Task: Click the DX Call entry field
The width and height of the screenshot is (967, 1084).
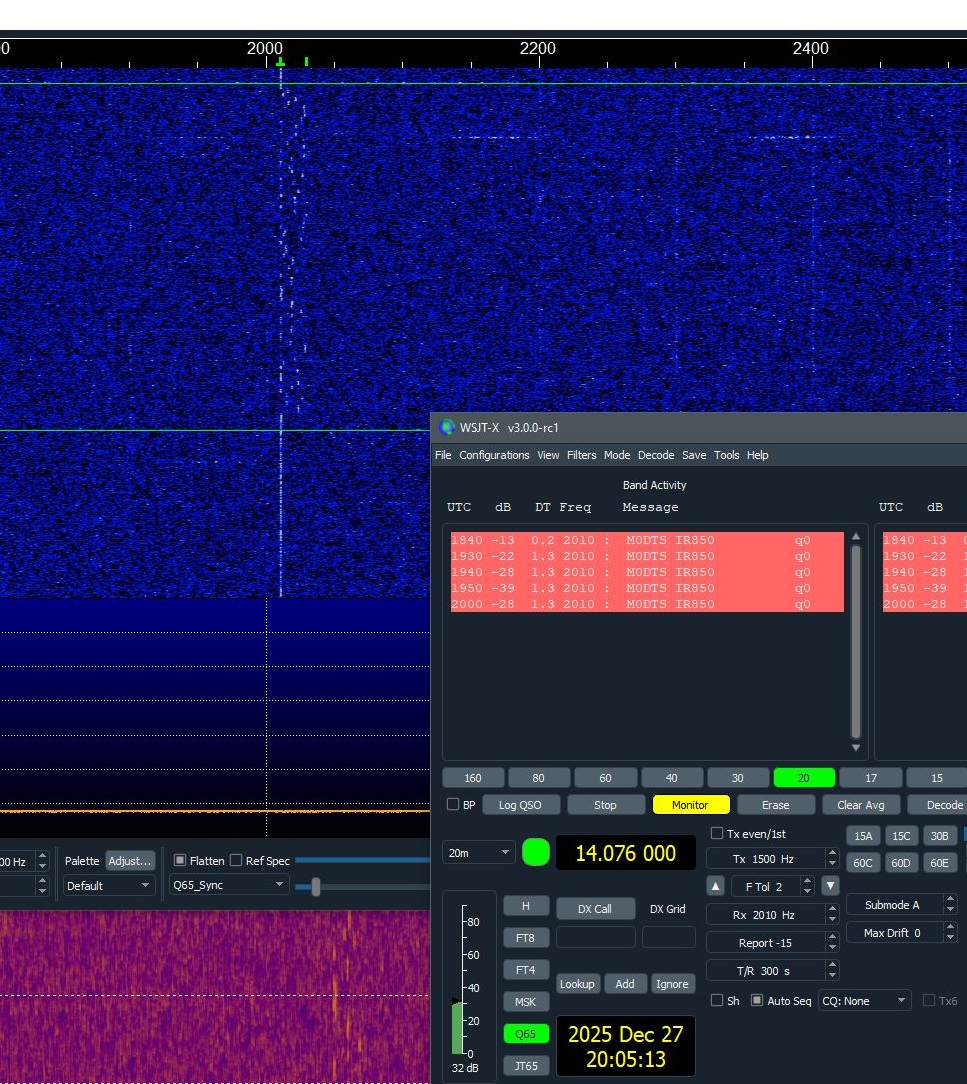Action: [595, 938]
